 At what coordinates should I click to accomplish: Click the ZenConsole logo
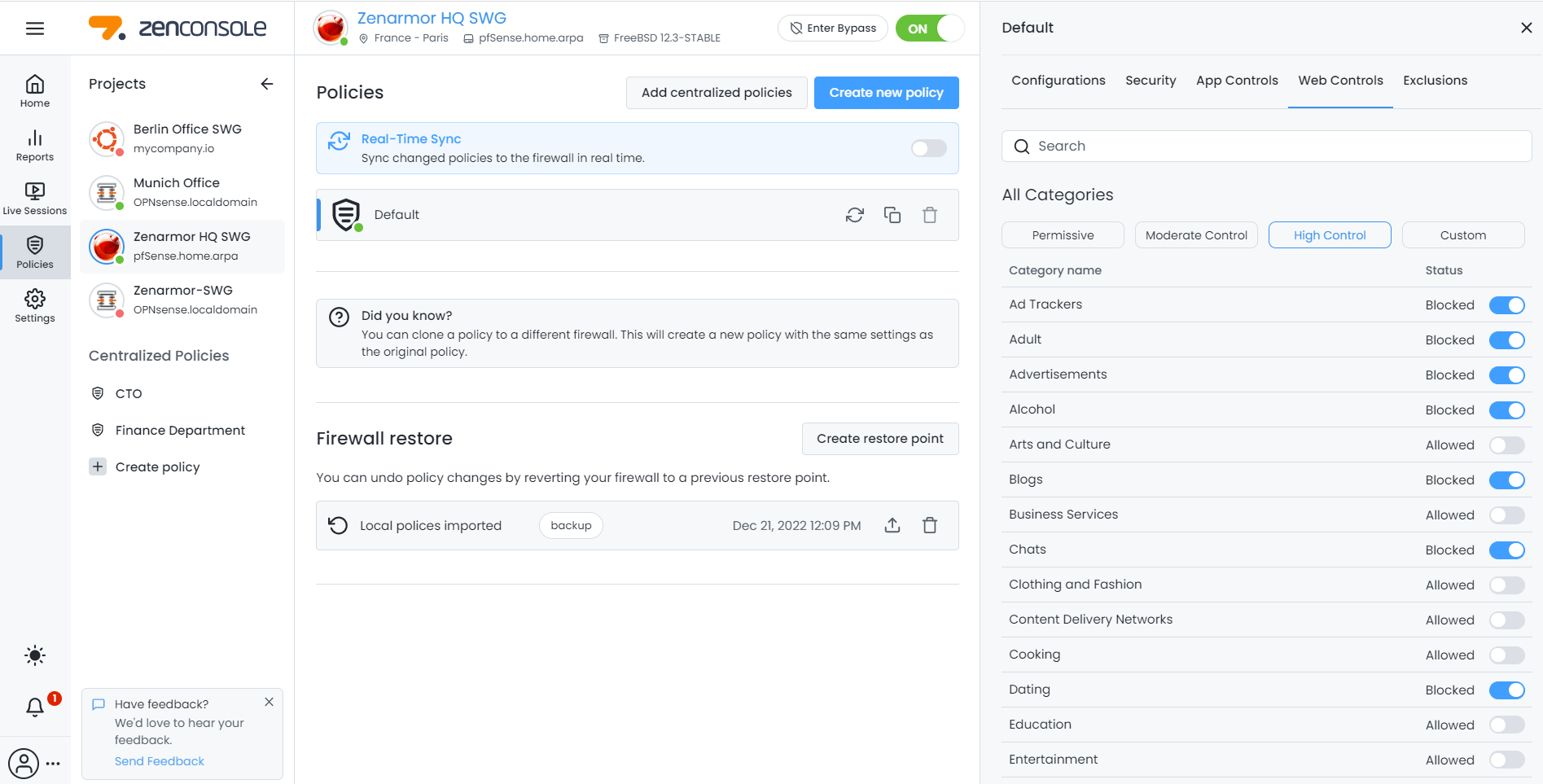click(x=178, y=28)
